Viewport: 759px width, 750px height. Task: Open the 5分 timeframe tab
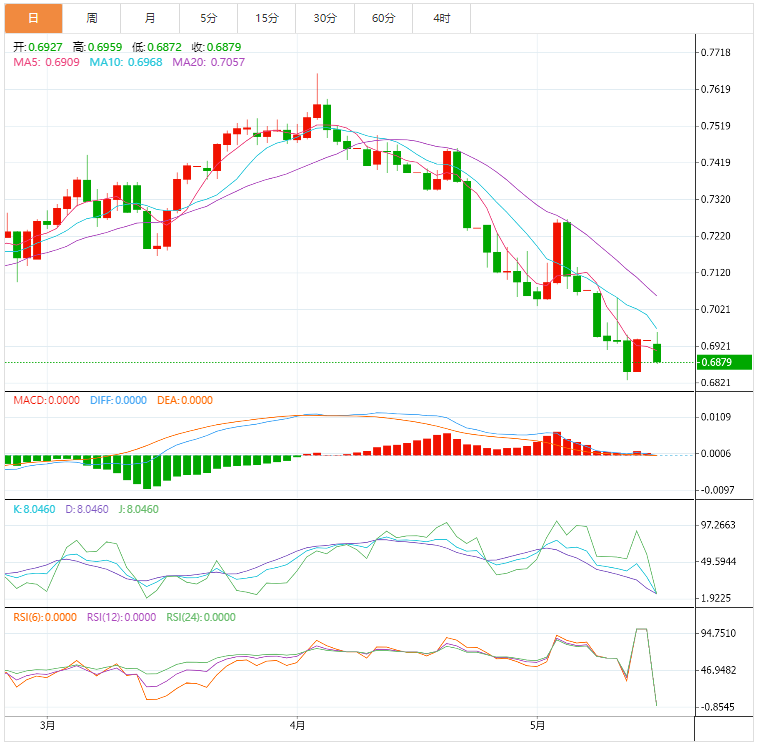[209, 18]
